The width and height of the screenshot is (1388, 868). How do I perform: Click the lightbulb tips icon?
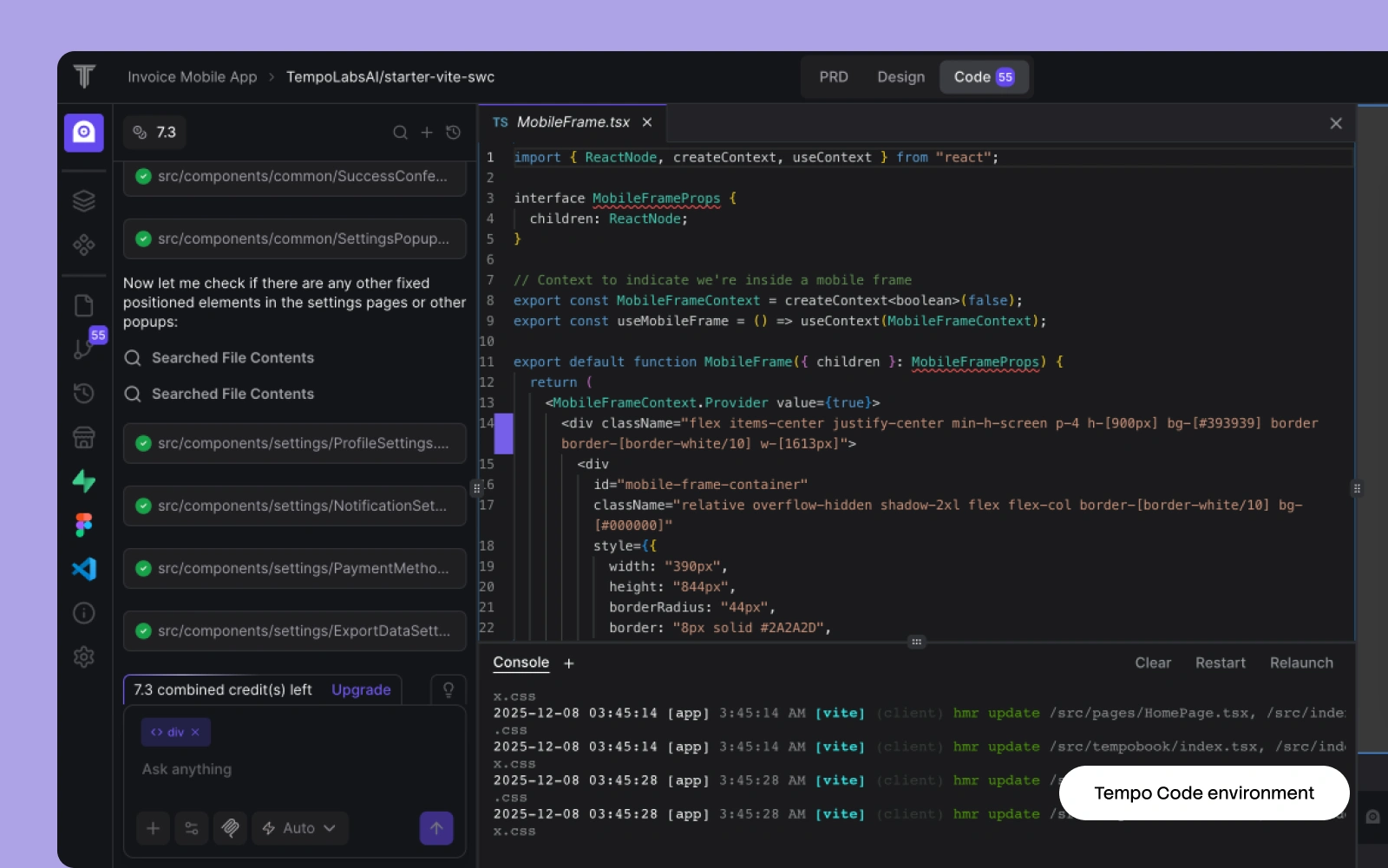(448, 690)
